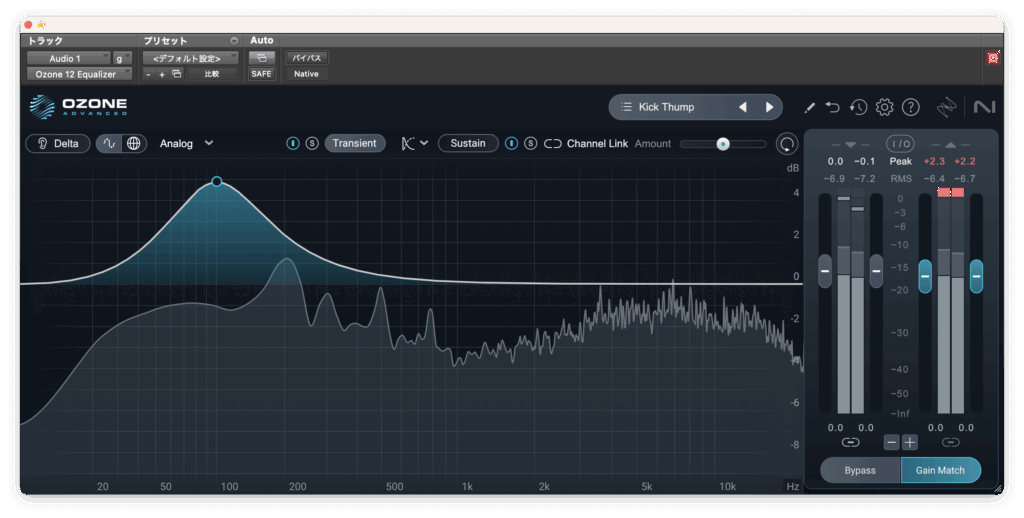Viewport: 1024px width, 518px height.
Task: Click the reset circular arrow icon
Action: pos(788,144)
